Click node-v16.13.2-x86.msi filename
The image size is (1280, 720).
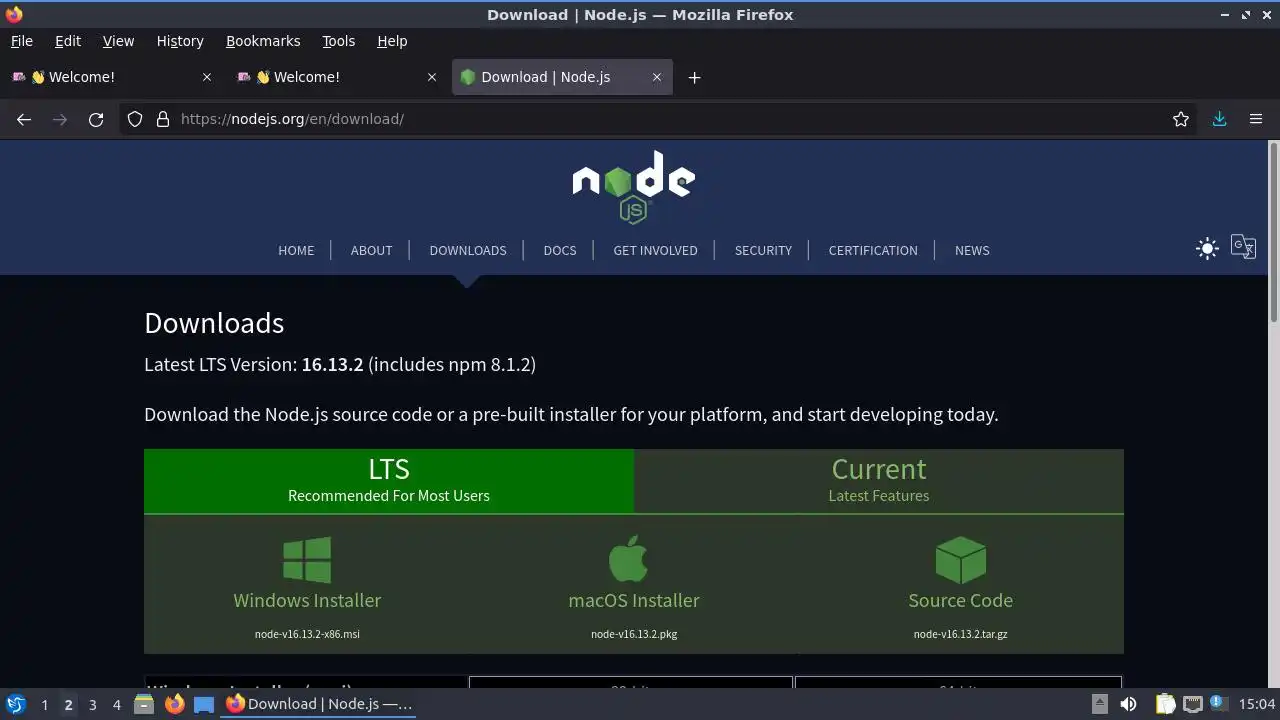307,634
